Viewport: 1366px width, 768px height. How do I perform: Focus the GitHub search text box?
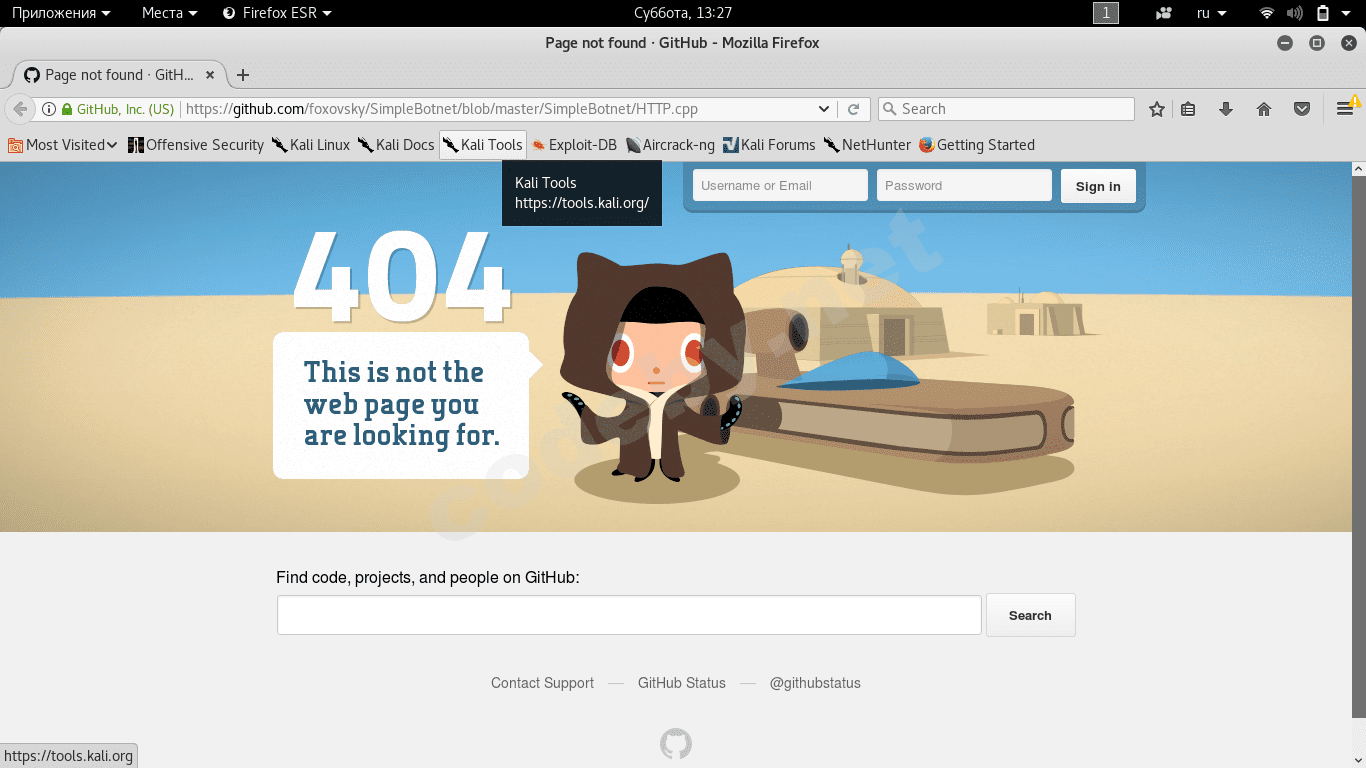[x=629, y=615]
